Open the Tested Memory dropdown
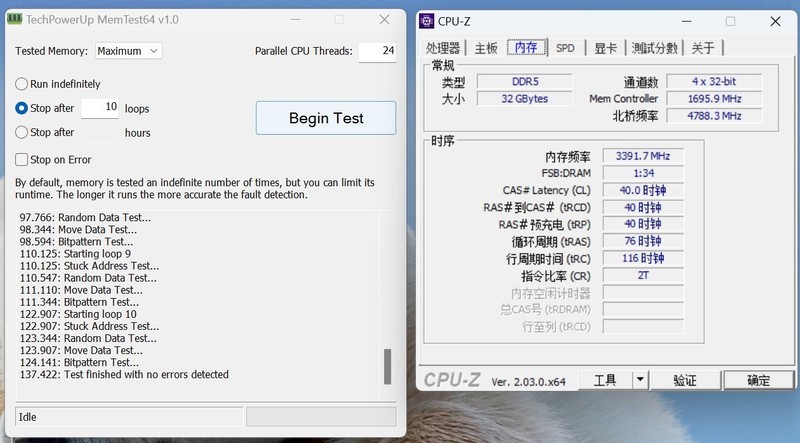The height and width of the screenshot is (443, 800). pos(129,51)
